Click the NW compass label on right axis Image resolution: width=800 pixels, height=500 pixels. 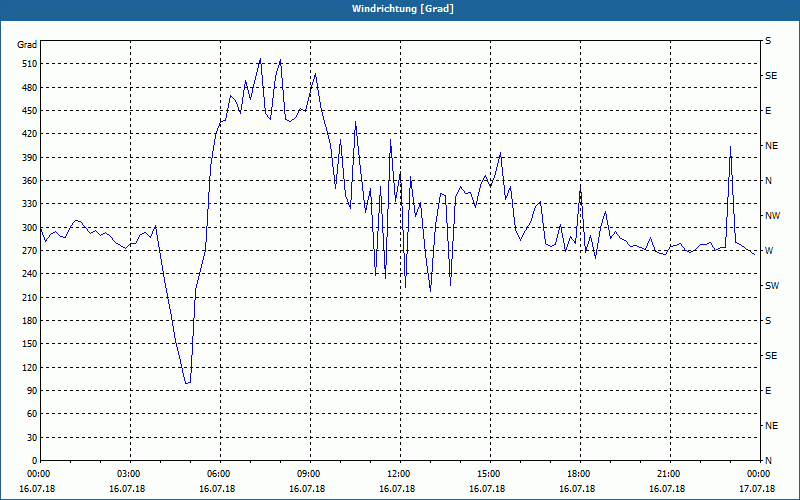point(772,216)
